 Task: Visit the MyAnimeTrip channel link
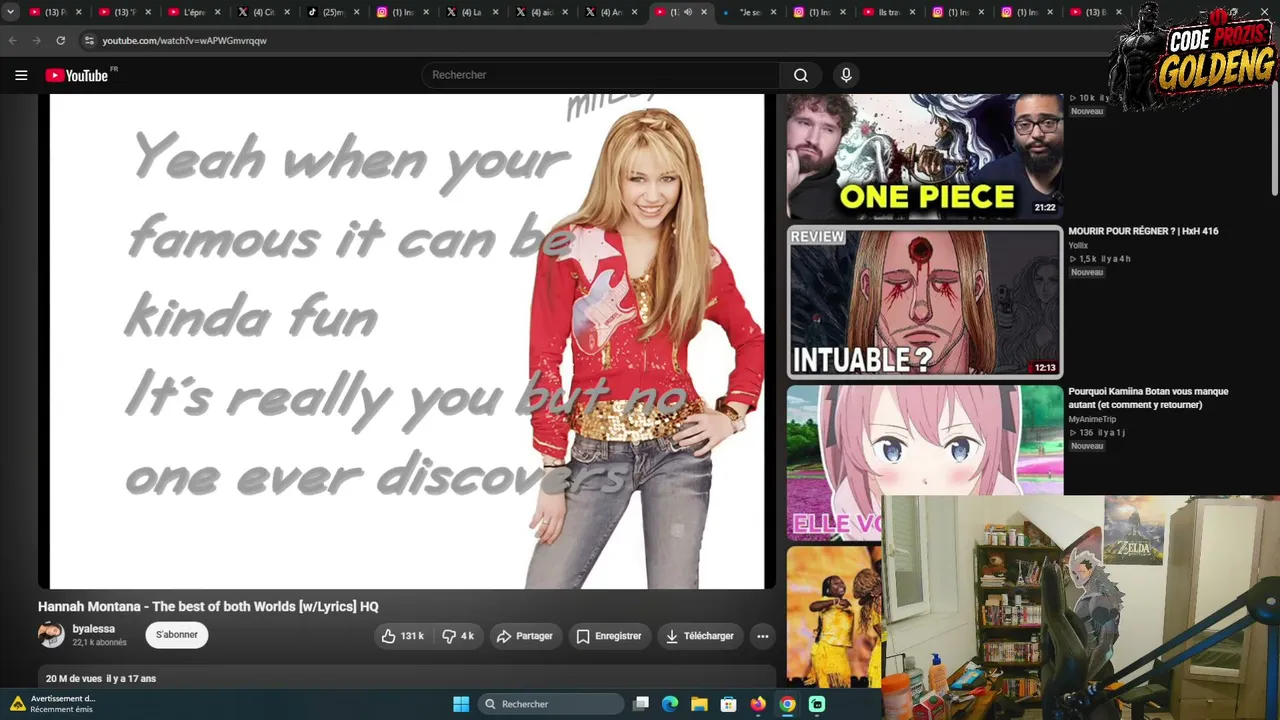(x=1092, y=419)
